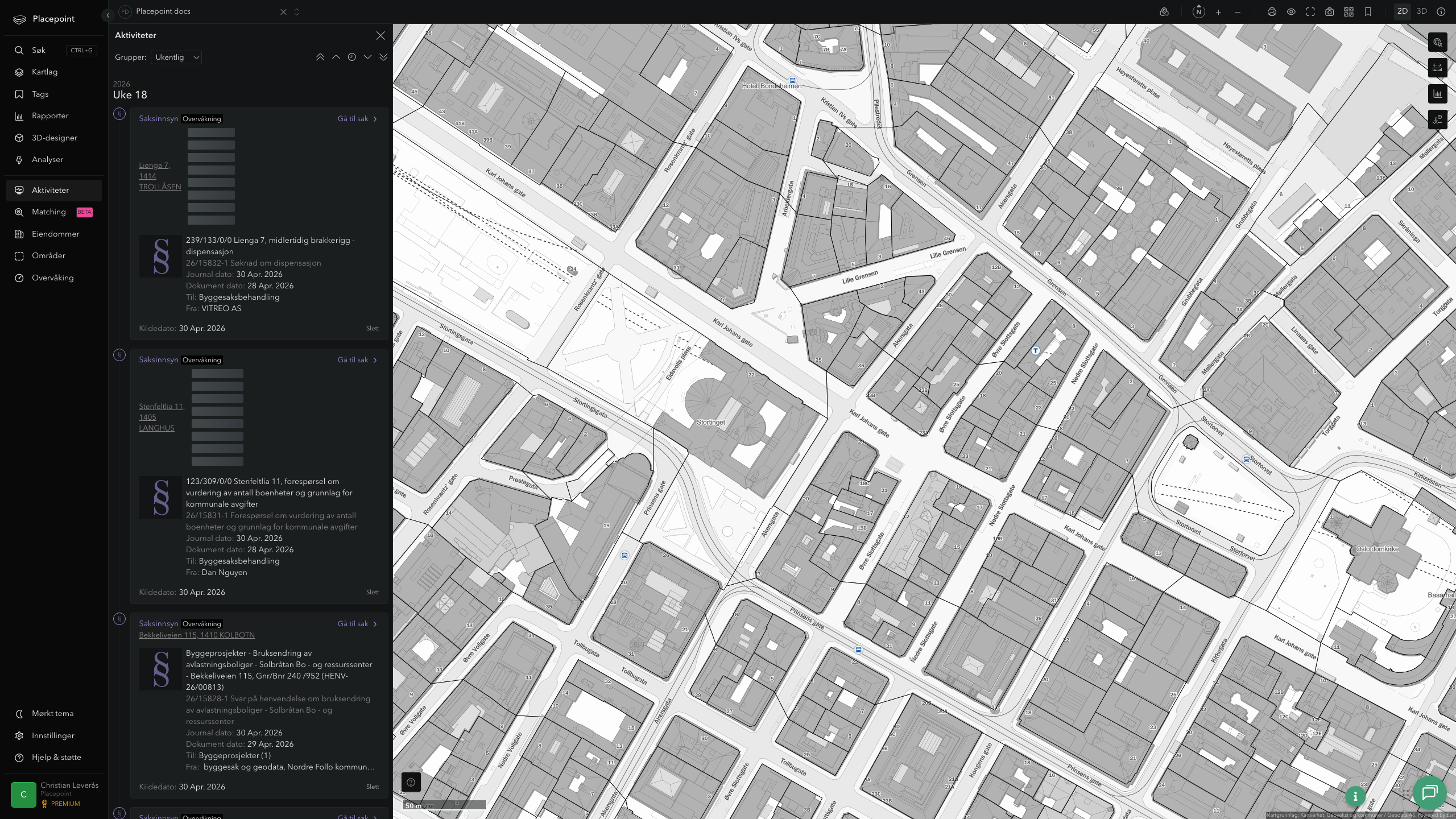The image size is (1456, 819).
Task: Open map info in top toolbar
Action: tap(1441, 12)
